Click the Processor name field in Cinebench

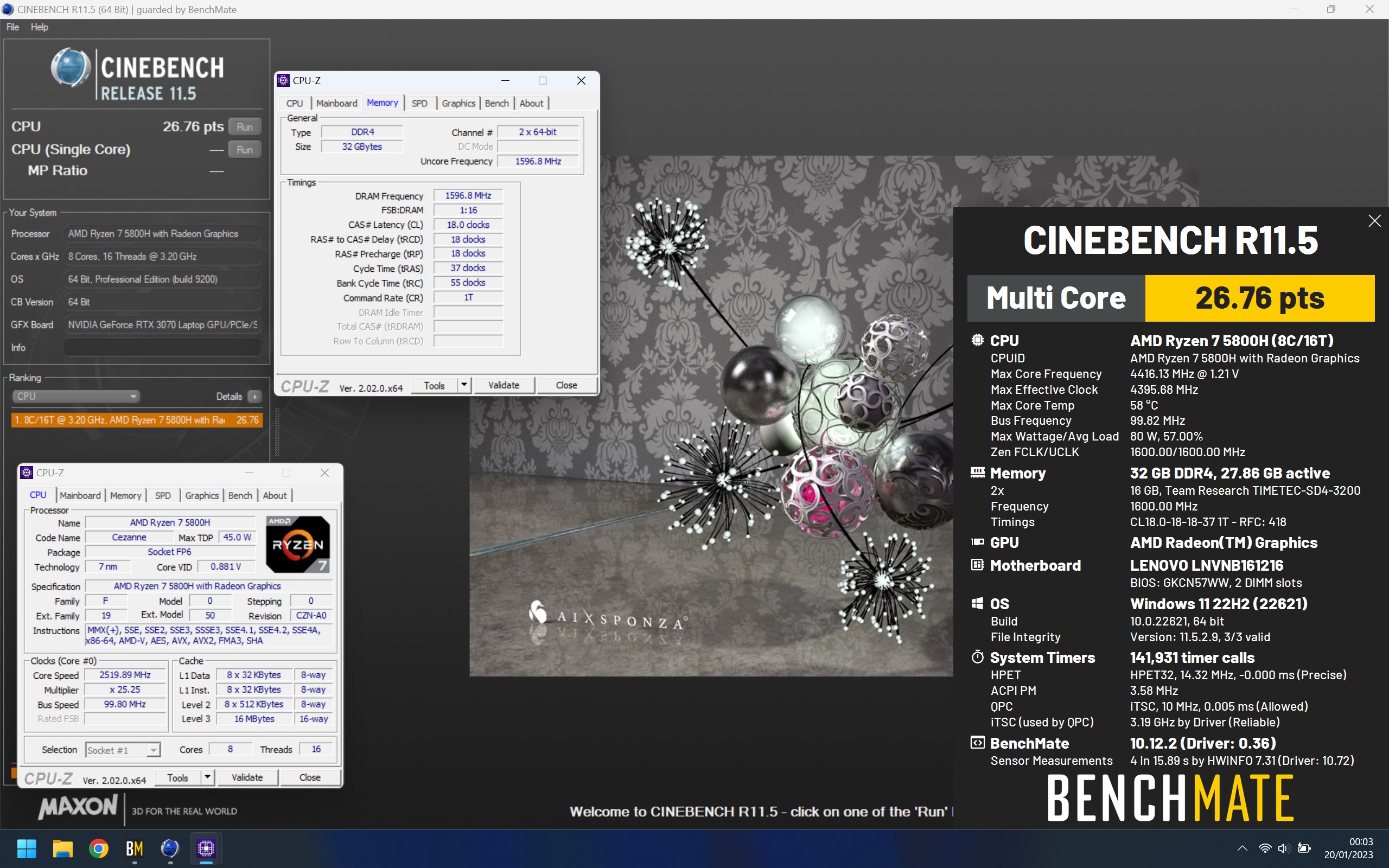(x=162, y=234)
